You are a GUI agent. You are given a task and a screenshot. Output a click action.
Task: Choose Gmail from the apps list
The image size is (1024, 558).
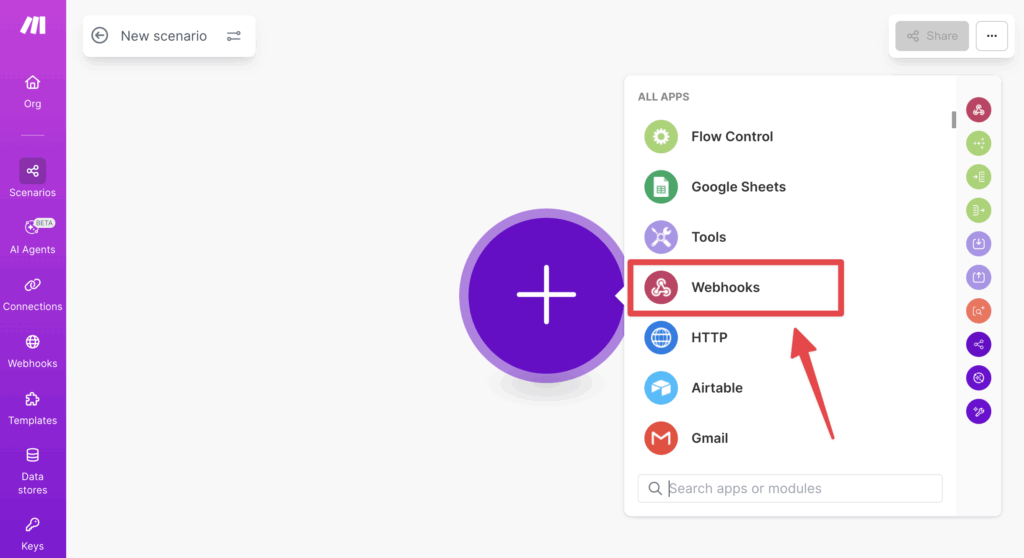[x=790, y=438]
